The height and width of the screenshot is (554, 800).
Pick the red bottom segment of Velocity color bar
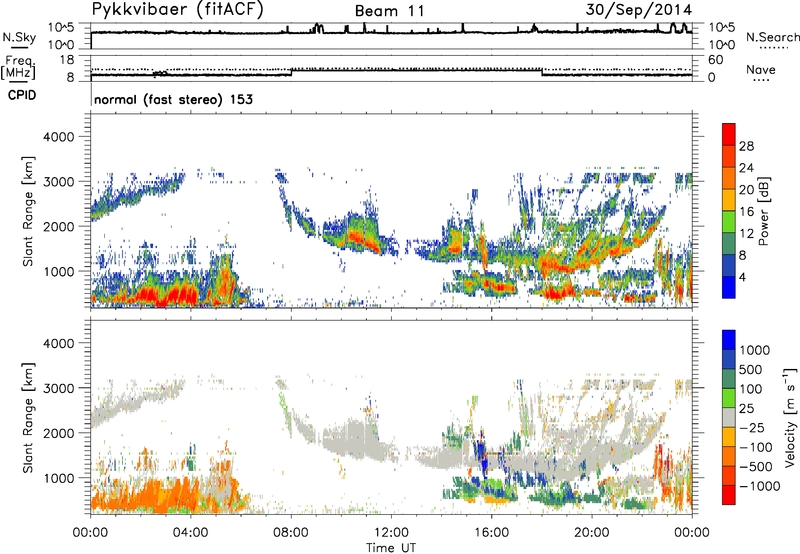729,495
